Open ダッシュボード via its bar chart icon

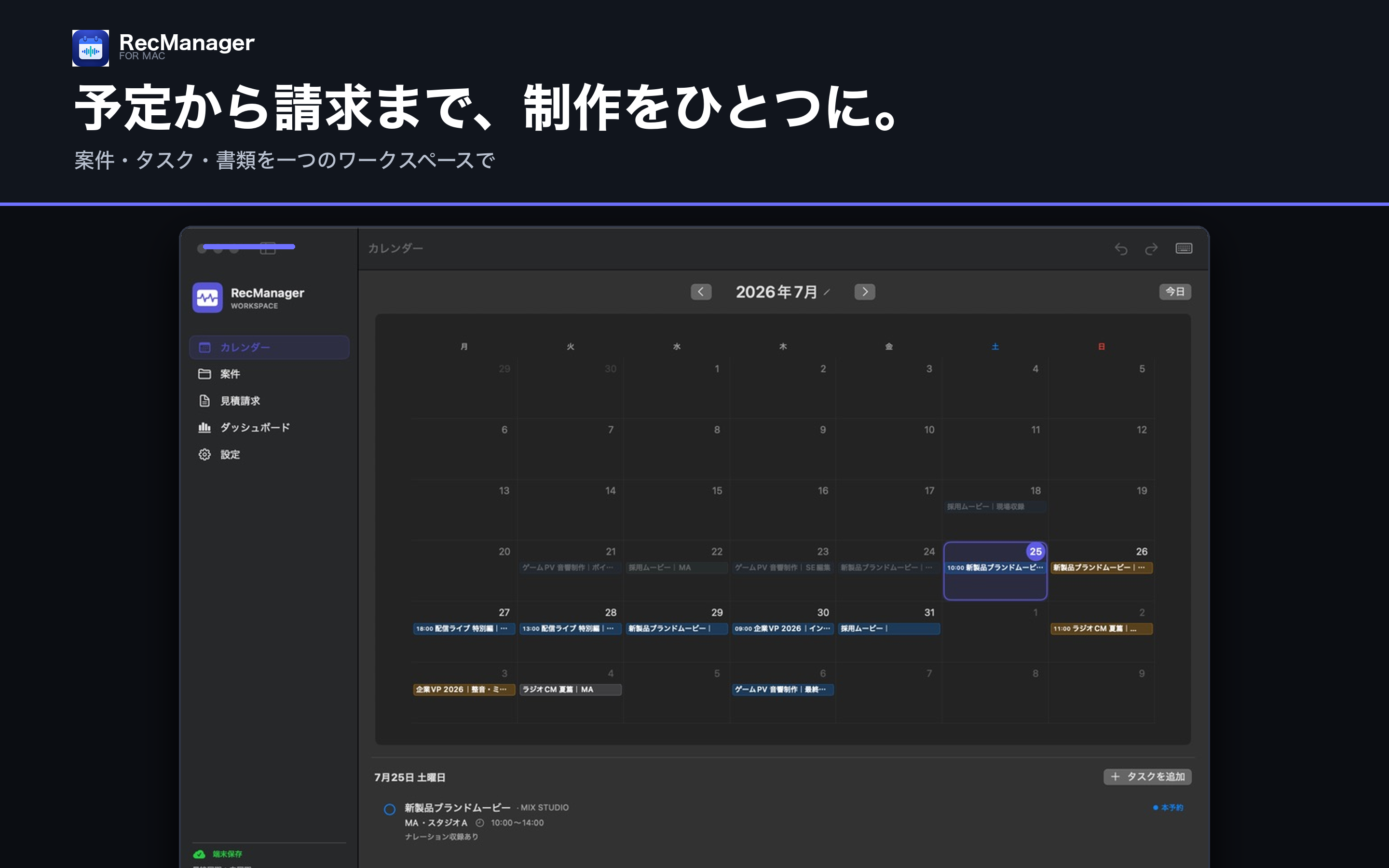pos(204,427)
